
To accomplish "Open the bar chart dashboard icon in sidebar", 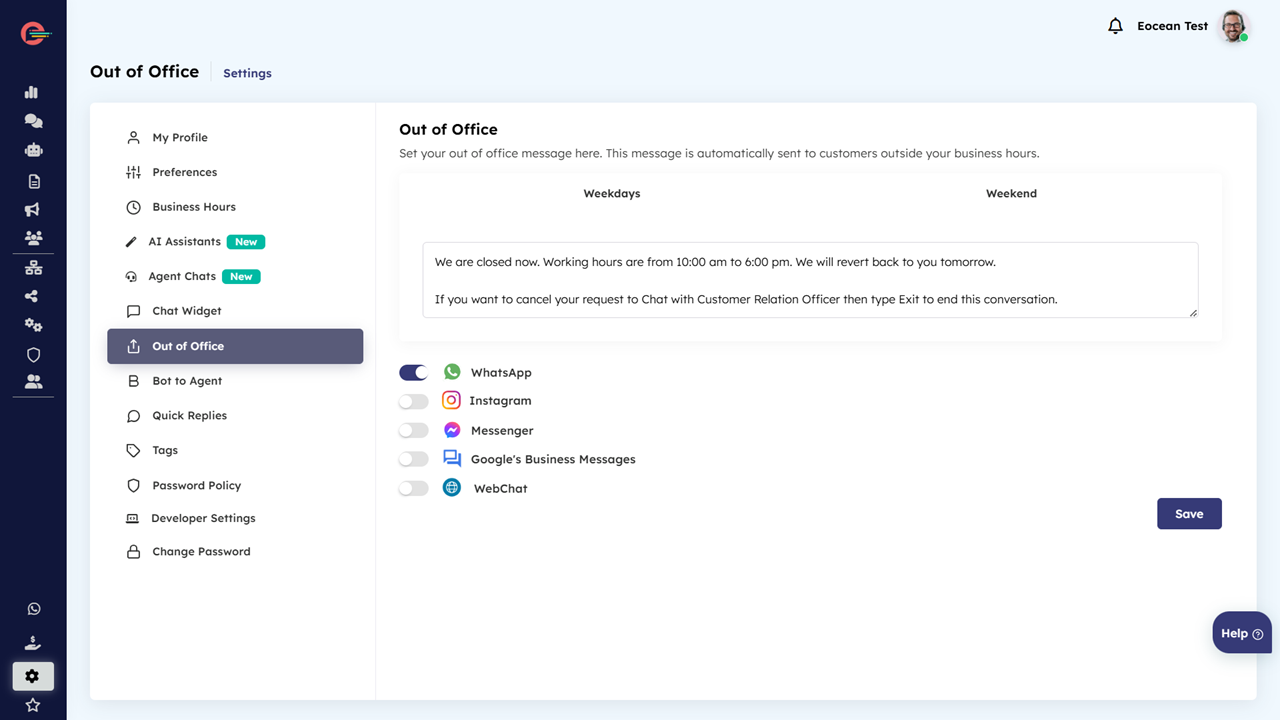I will 32,92.
